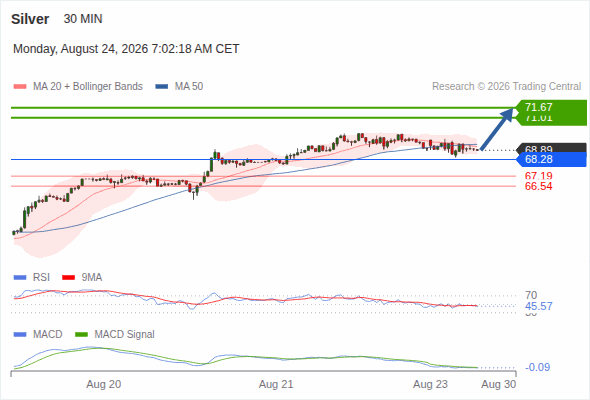590x400 pixels.
Task: Click the MACD legend label
Action: tap(48, 335)
